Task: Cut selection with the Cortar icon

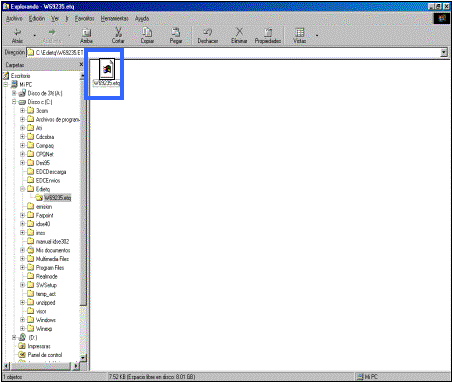Action: coord(118,36)
